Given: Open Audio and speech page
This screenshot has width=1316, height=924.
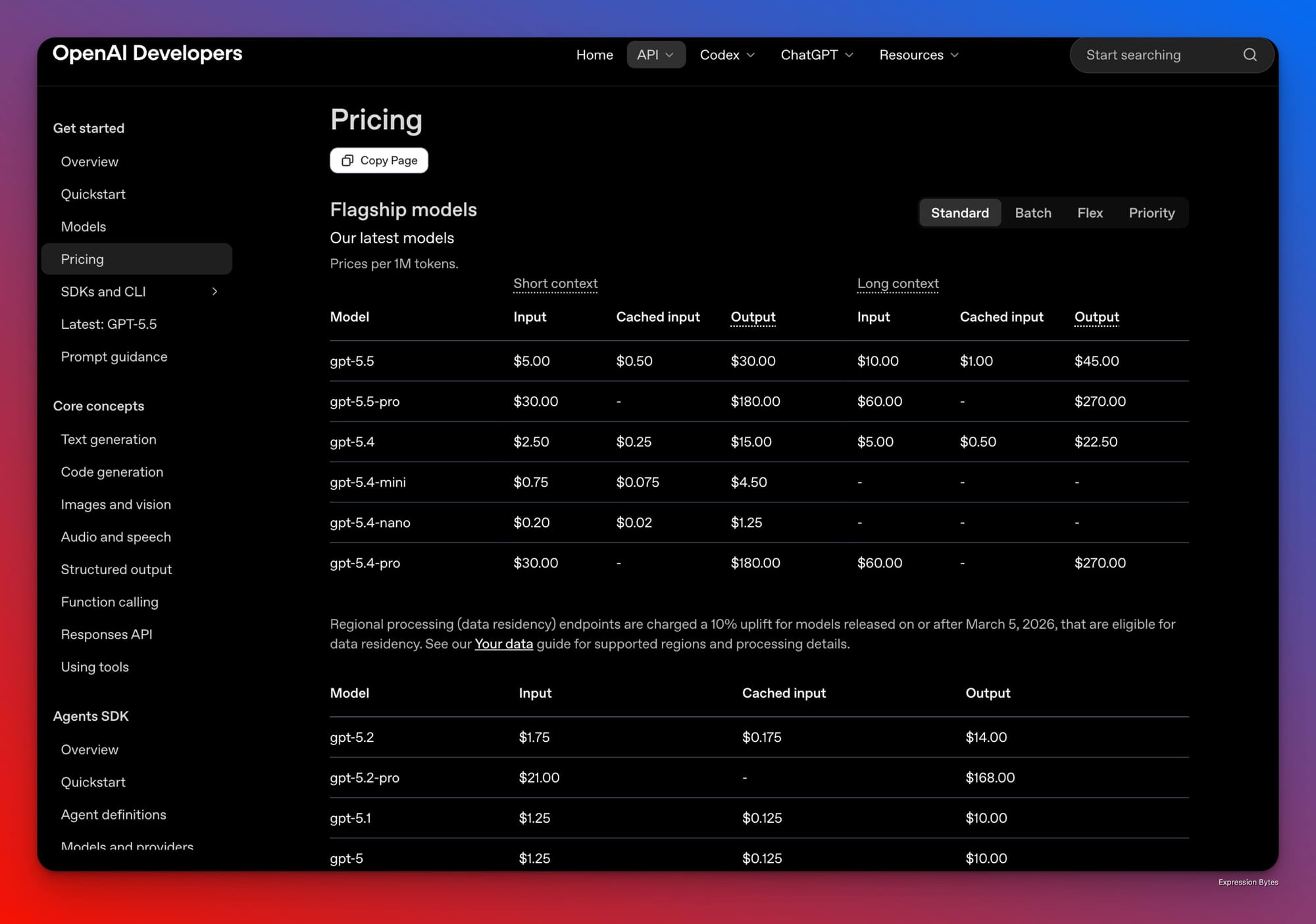Looking at the screenshot, I should 116,537.
